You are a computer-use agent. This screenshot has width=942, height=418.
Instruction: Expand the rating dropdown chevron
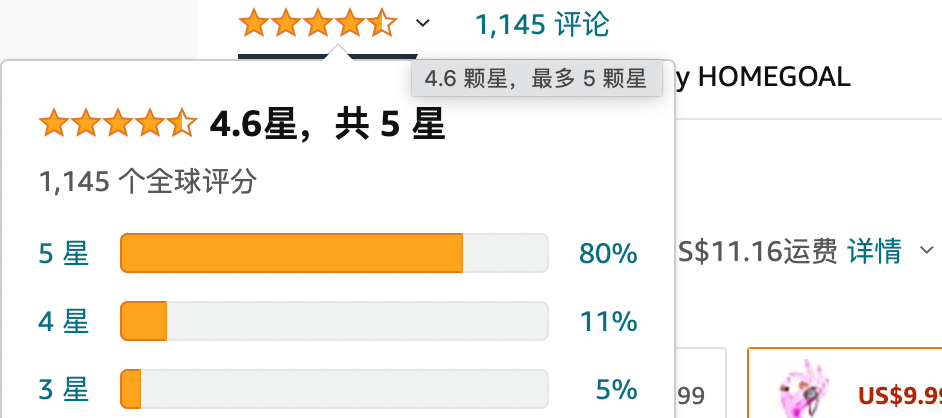point(423,23)
